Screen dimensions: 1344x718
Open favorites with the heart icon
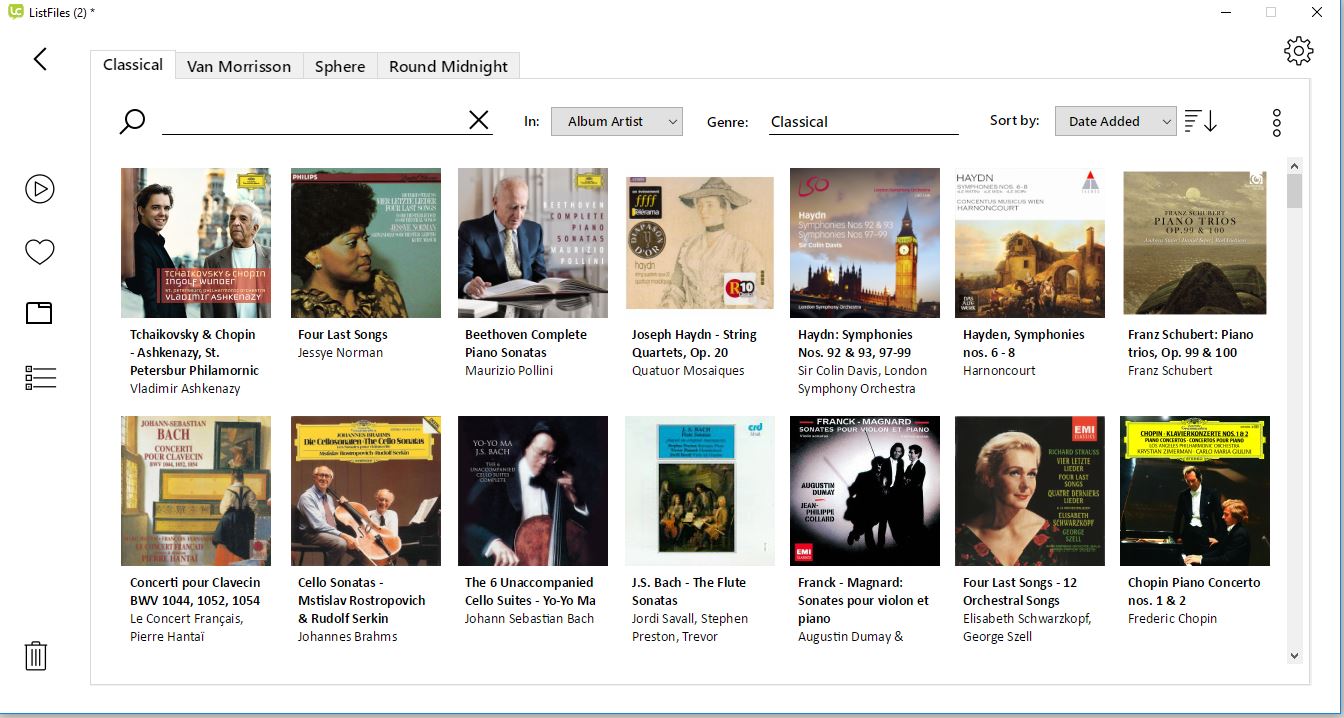(x=40, y=252)
